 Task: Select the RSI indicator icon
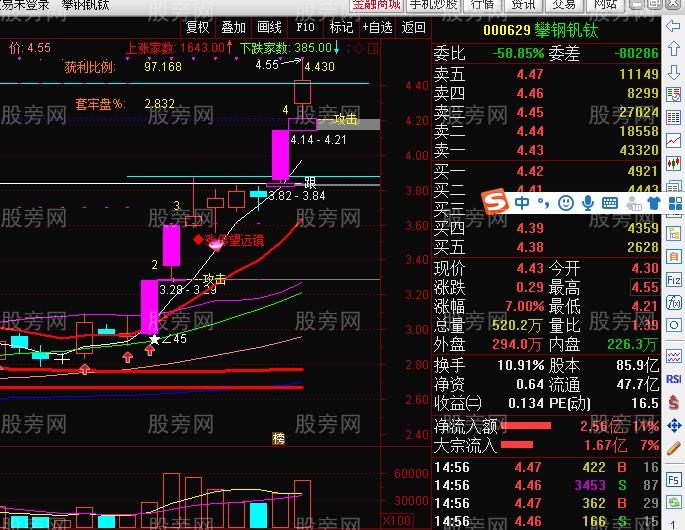tap(673, 379)
